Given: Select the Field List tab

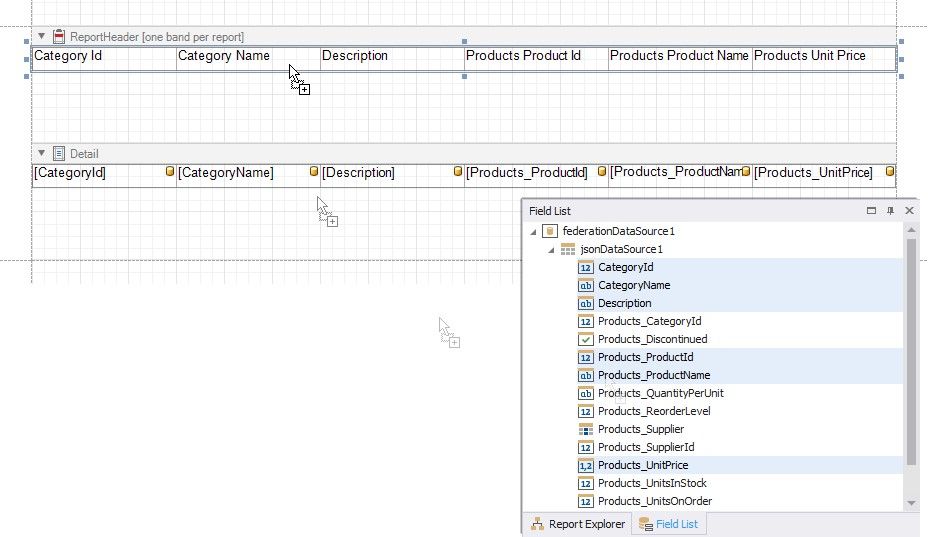Looking at the screenshot, I should (668, 524).
